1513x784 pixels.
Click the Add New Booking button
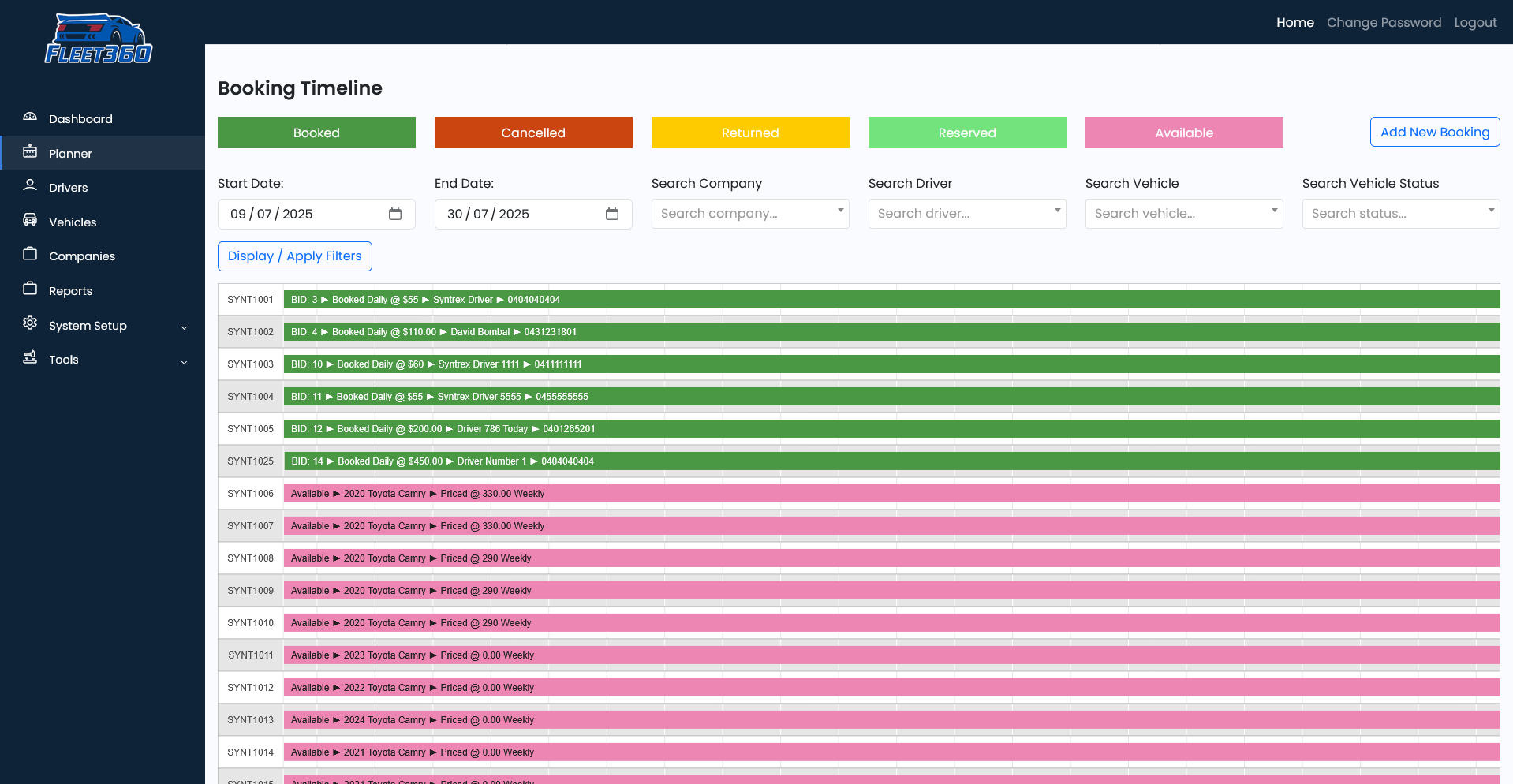1434,133
